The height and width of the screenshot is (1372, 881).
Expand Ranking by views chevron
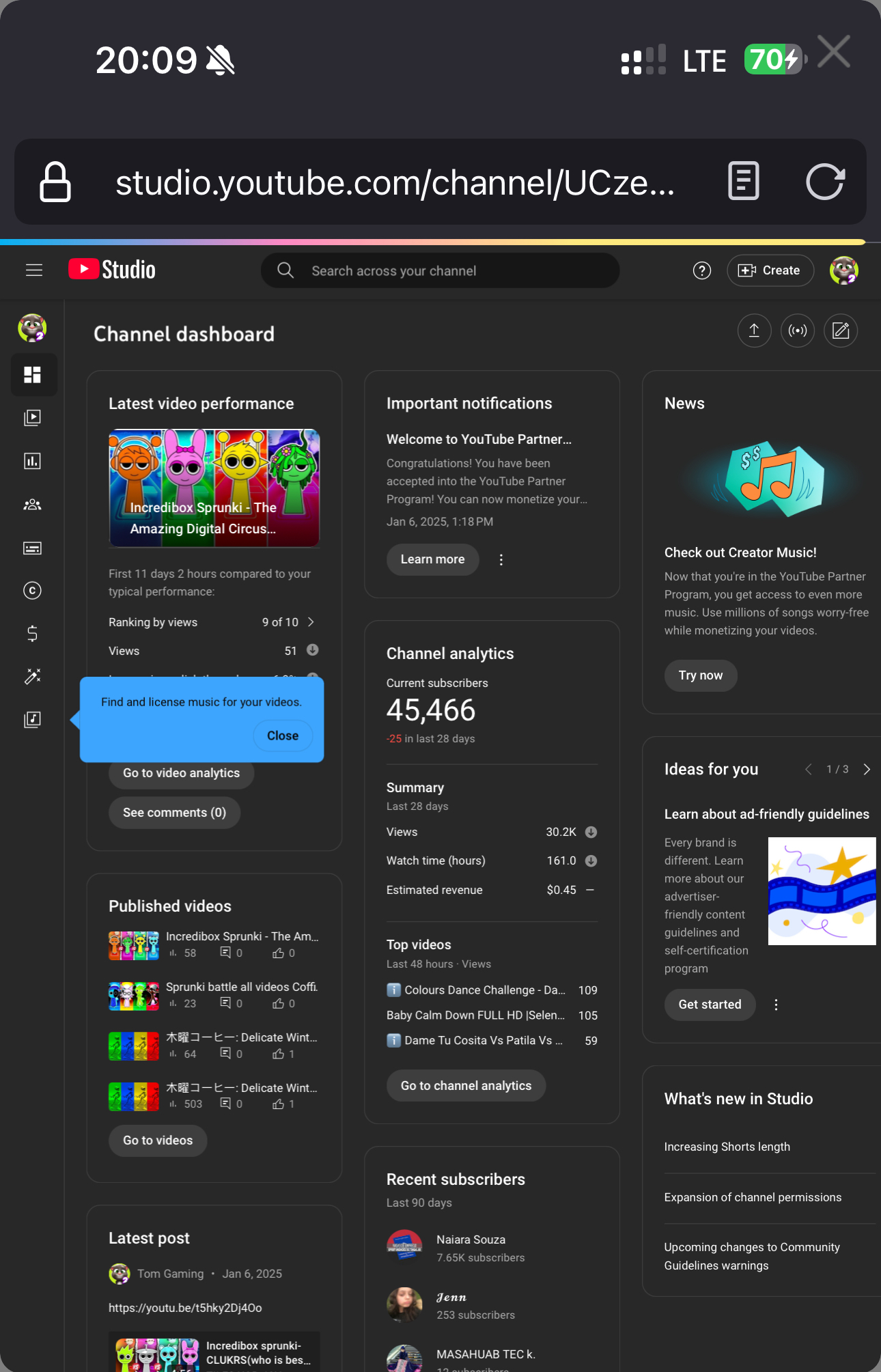tap(311, 622)
